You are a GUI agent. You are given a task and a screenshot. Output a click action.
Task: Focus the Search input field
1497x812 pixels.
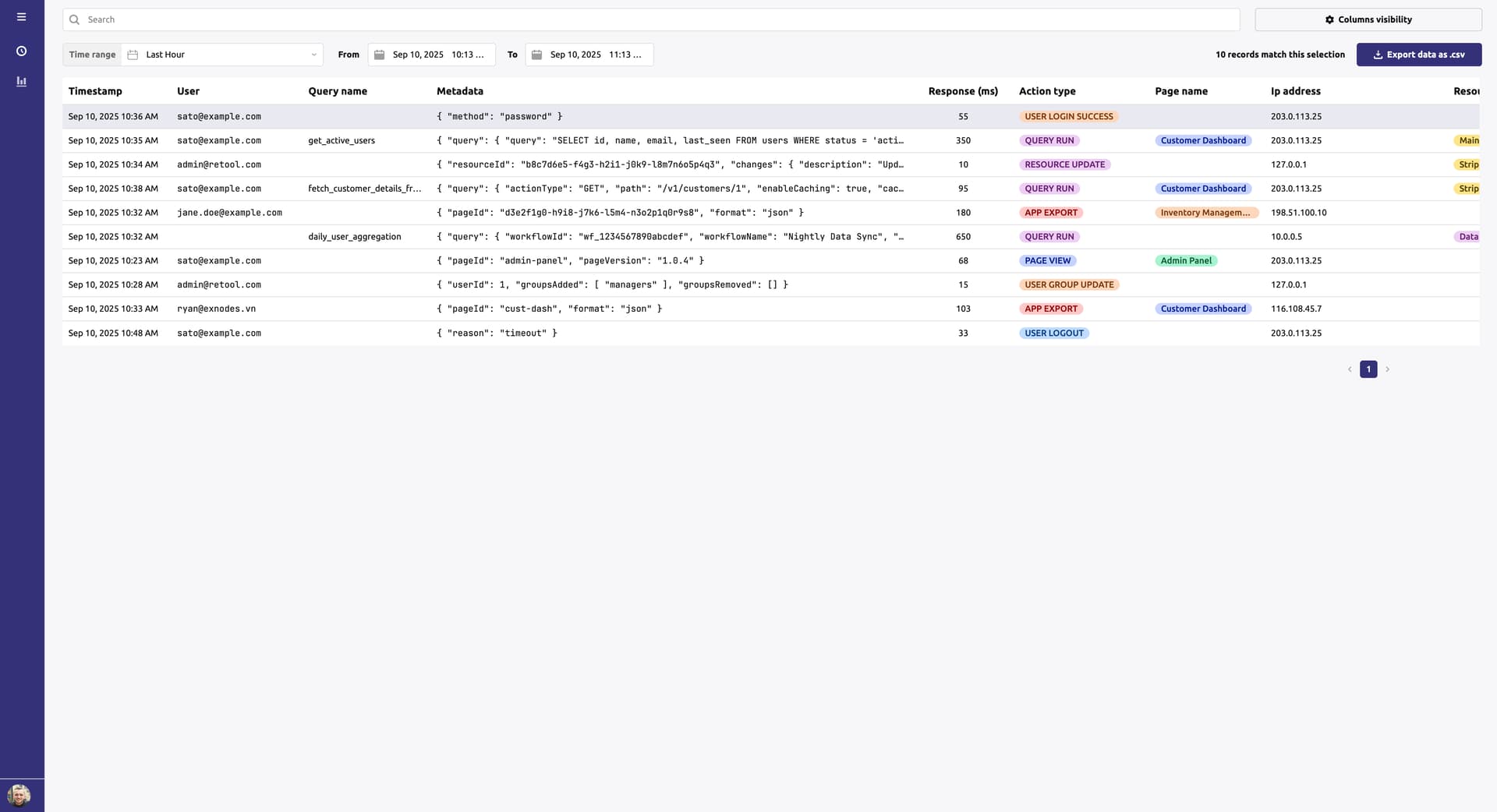655,19
